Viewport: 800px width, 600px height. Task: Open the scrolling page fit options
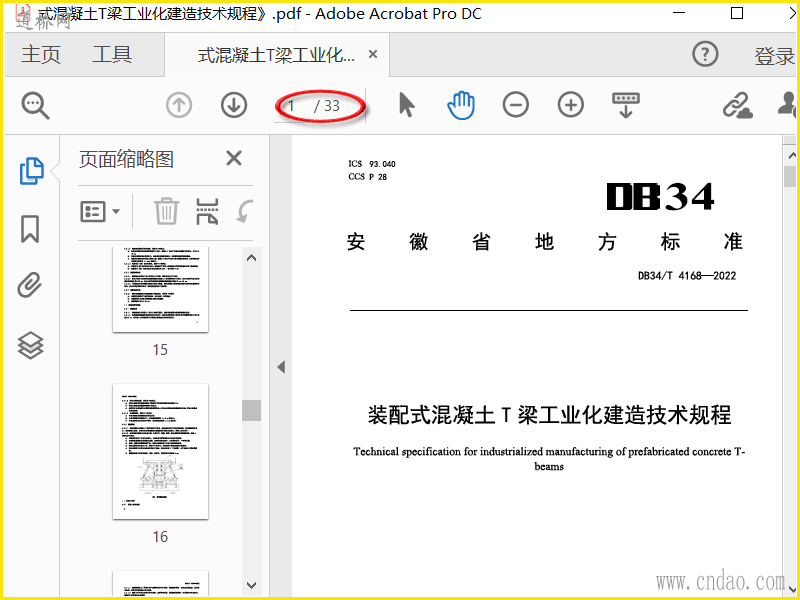tap(626, 106)
